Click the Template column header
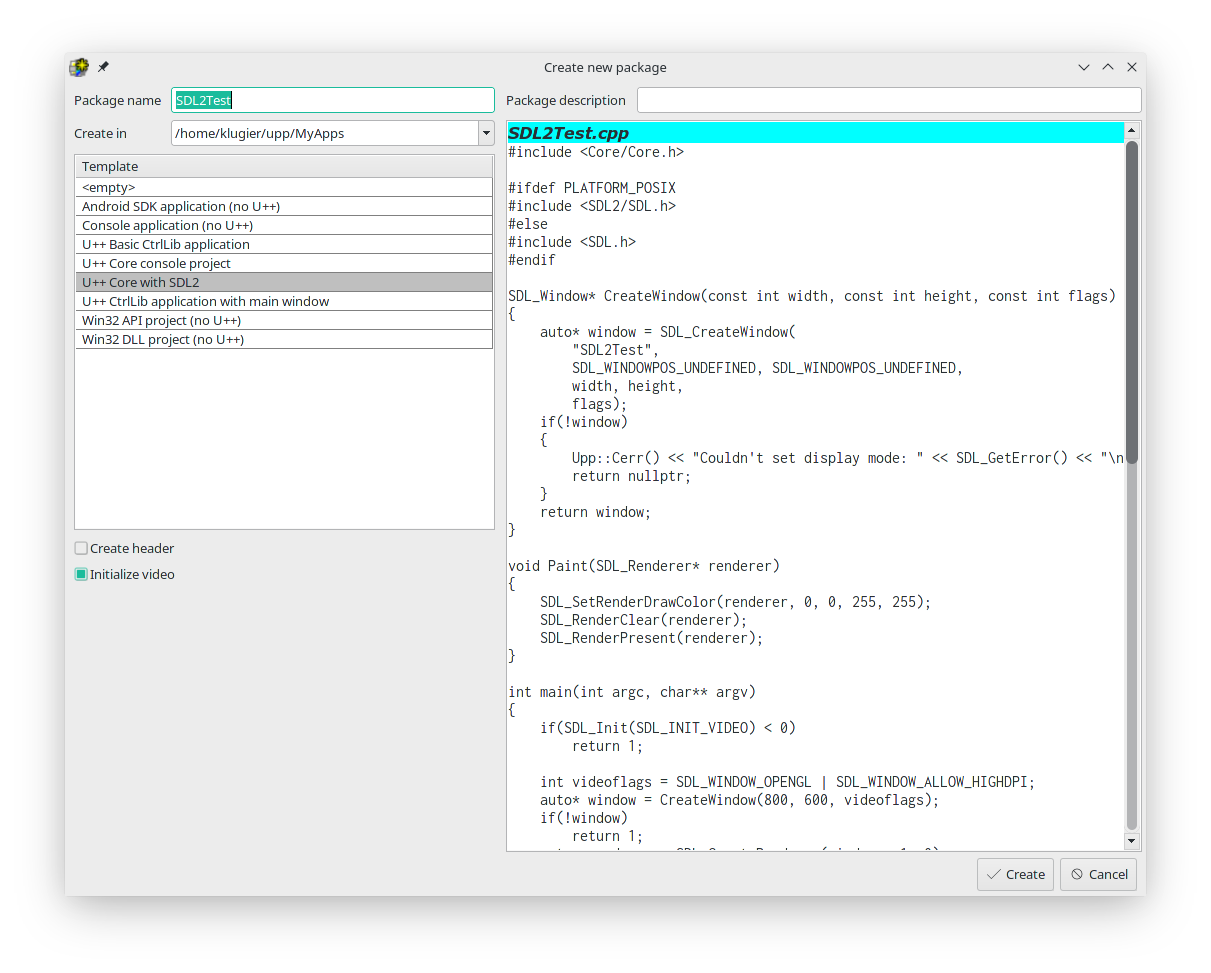 284,166
